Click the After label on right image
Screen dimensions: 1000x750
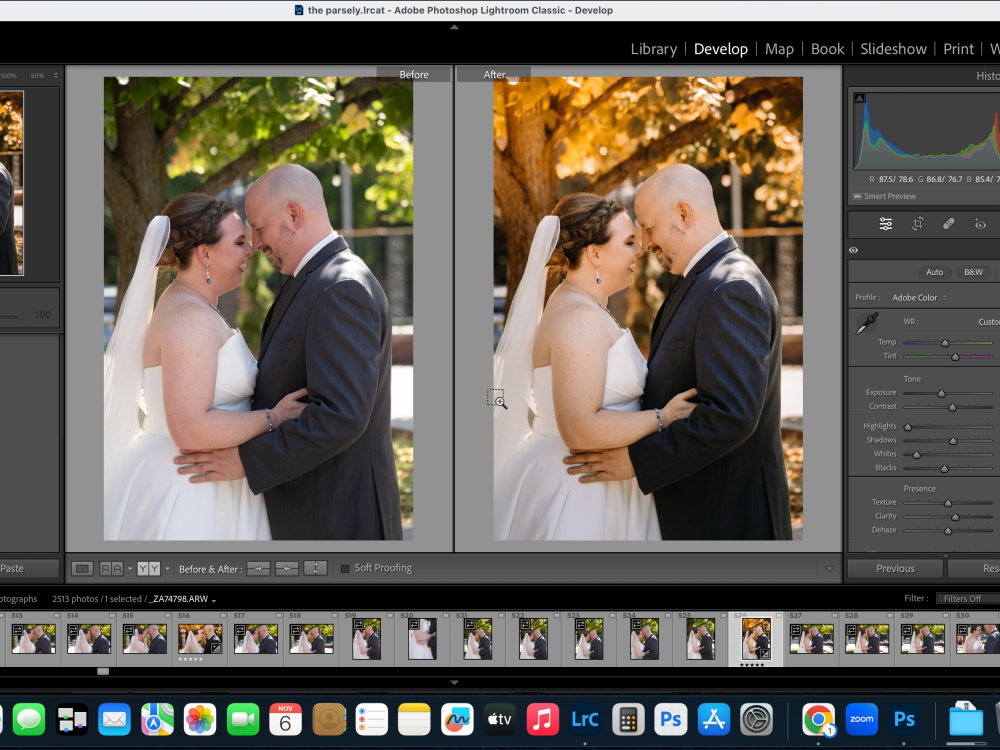[494, 75]
